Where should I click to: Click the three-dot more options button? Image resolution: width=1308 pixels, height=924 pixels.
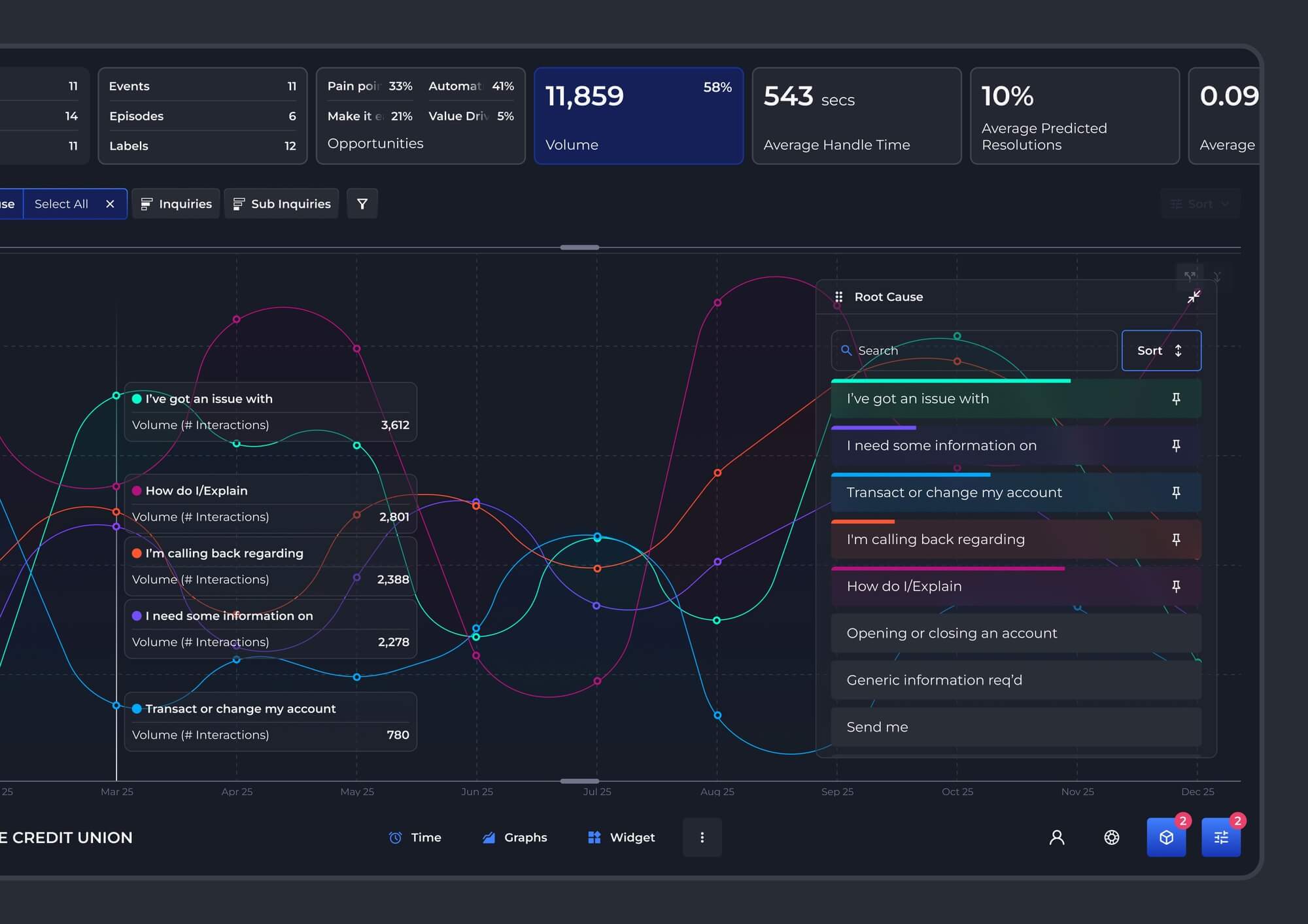click(702, 838)
